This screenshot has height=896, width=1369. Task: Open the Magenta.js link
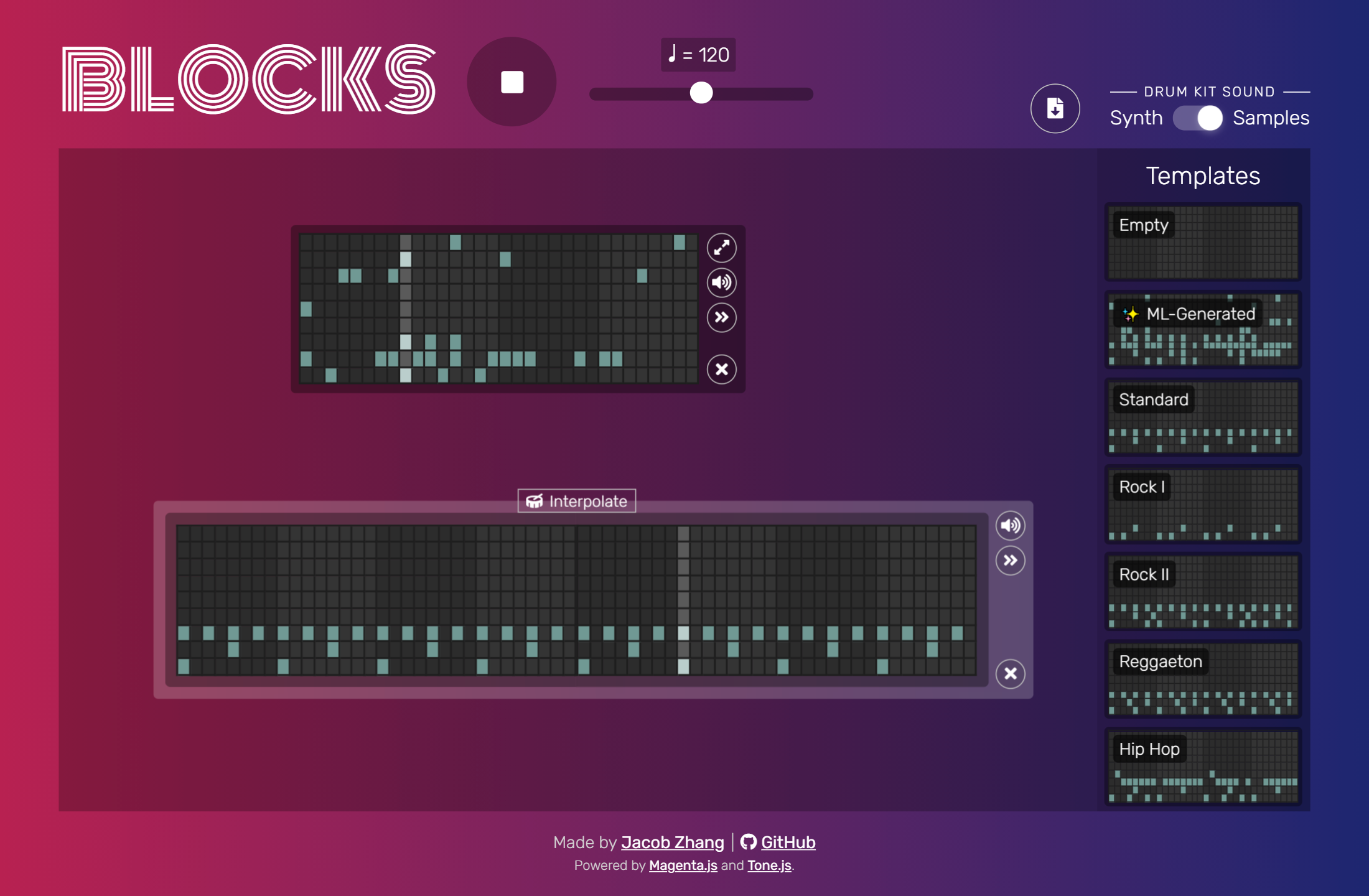coord(683,866)
